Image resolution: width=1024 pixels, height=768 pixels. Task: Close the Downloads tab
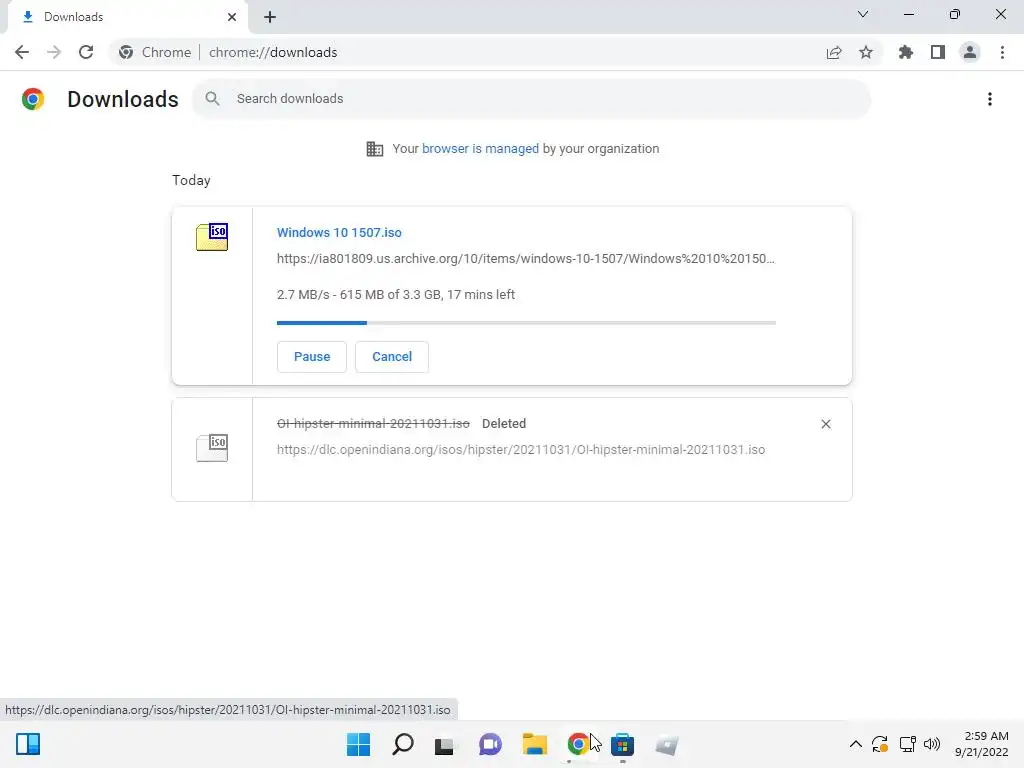[232, 17]
